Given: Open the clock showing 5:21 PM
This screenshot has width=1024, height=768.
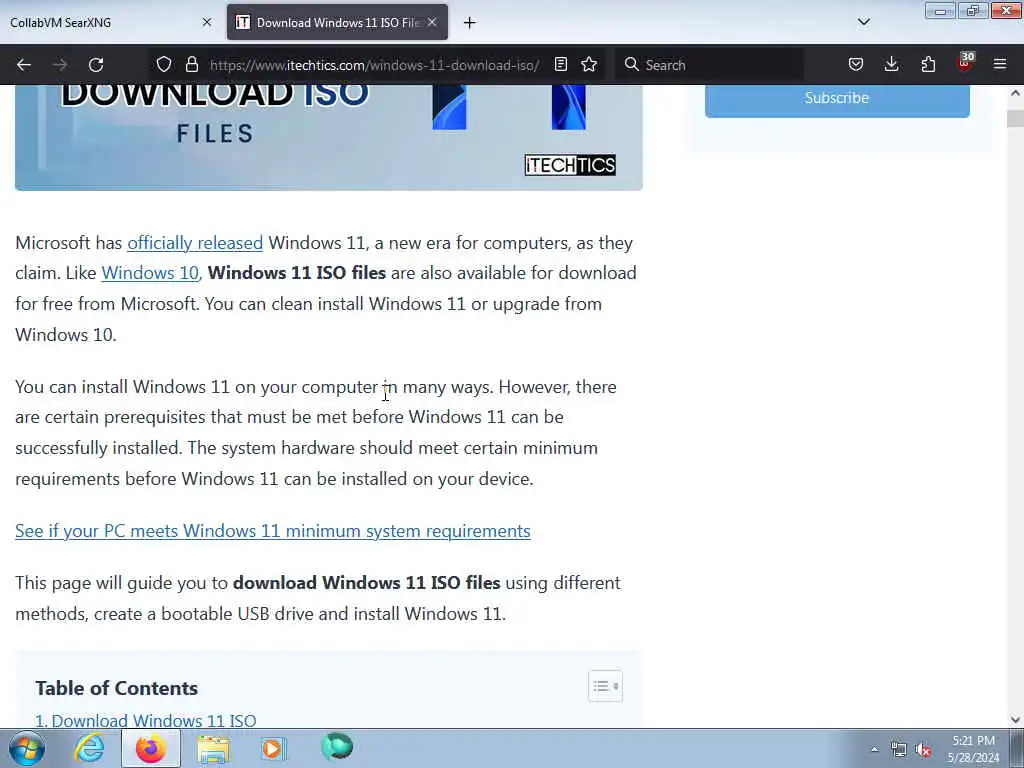Looking at the screenshot, I should pos(974,749).
